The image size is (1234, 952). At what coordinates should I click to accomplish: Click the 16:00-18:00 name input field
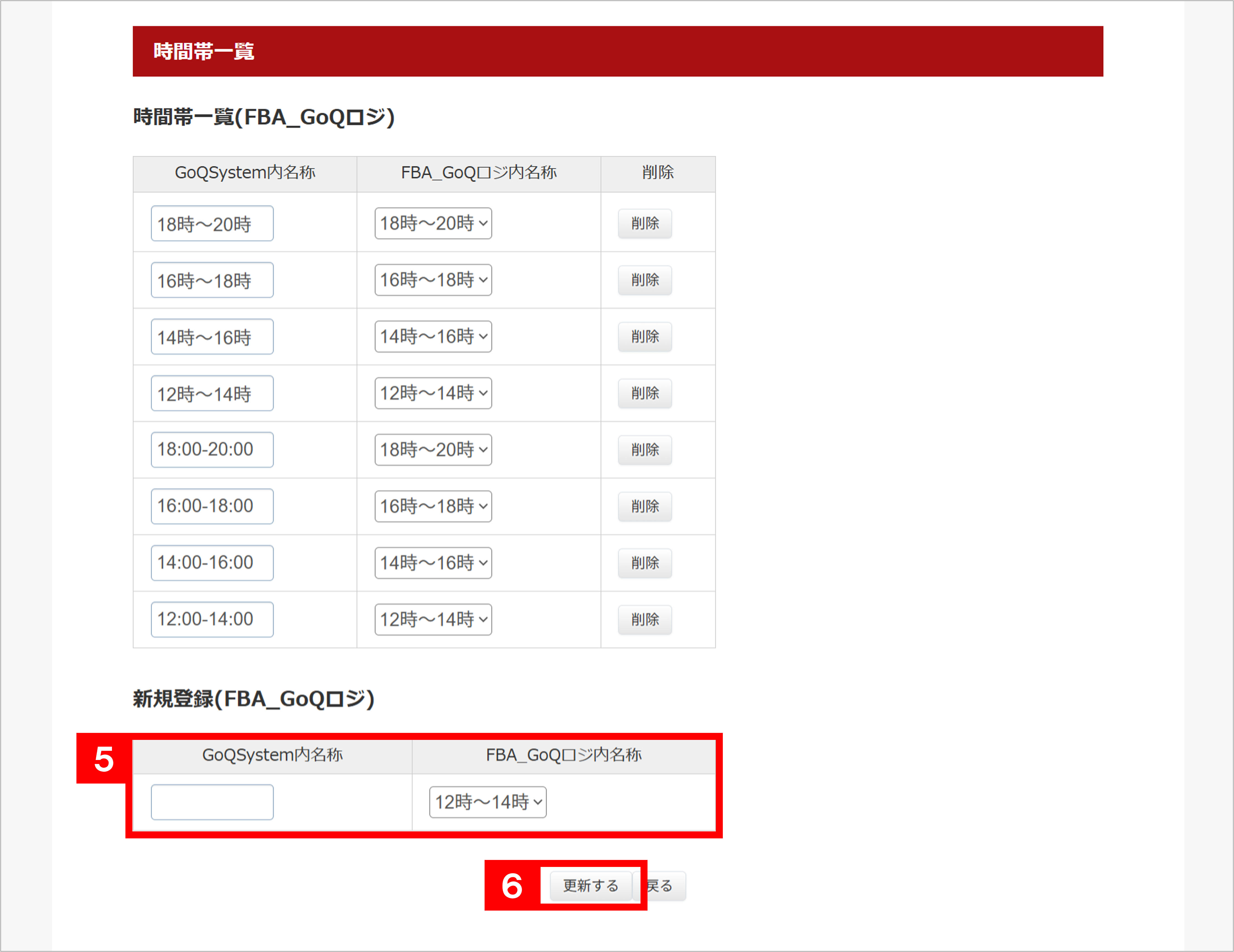[212, 506]
